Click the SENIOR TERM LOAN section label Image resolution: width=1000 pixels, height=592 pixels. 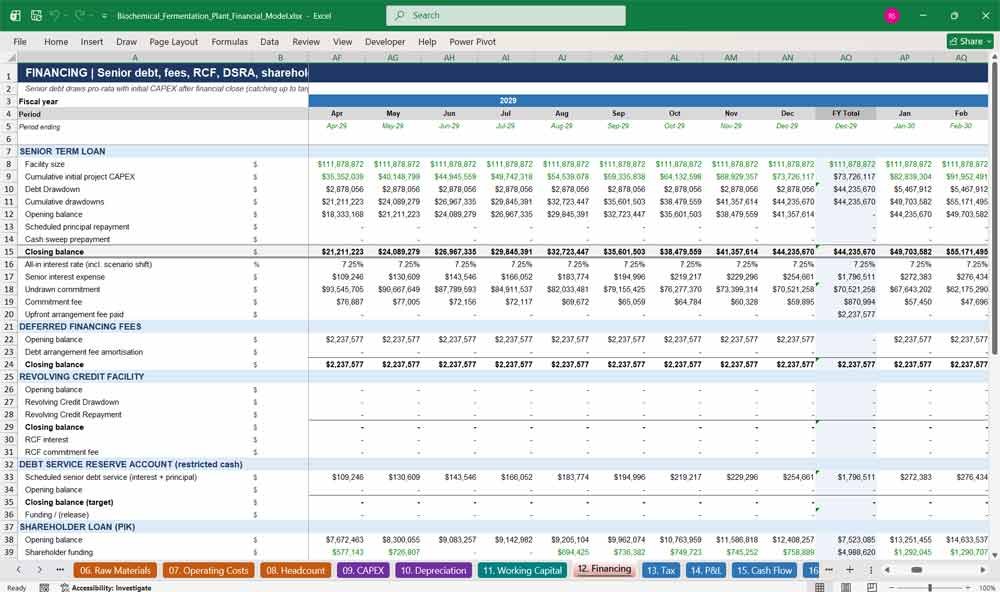[x=62, y=152]
